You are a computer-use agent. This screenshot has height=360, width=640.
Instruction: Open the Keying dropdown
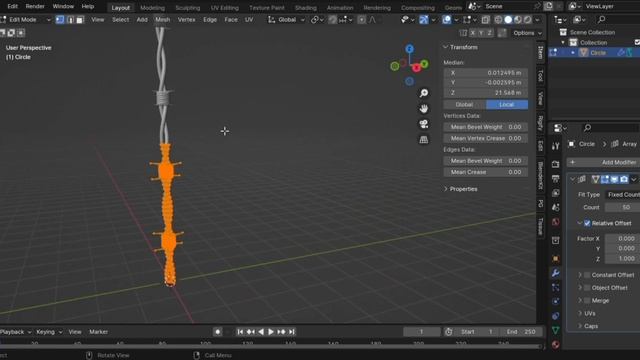[x=49, y=332]
